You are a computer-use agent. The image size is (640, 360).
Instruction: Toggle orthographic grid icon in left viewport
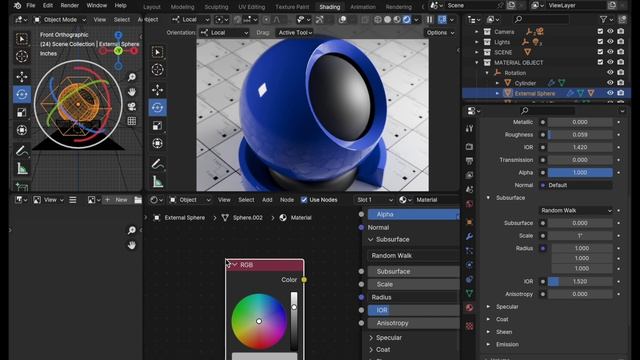coord(131,121)
